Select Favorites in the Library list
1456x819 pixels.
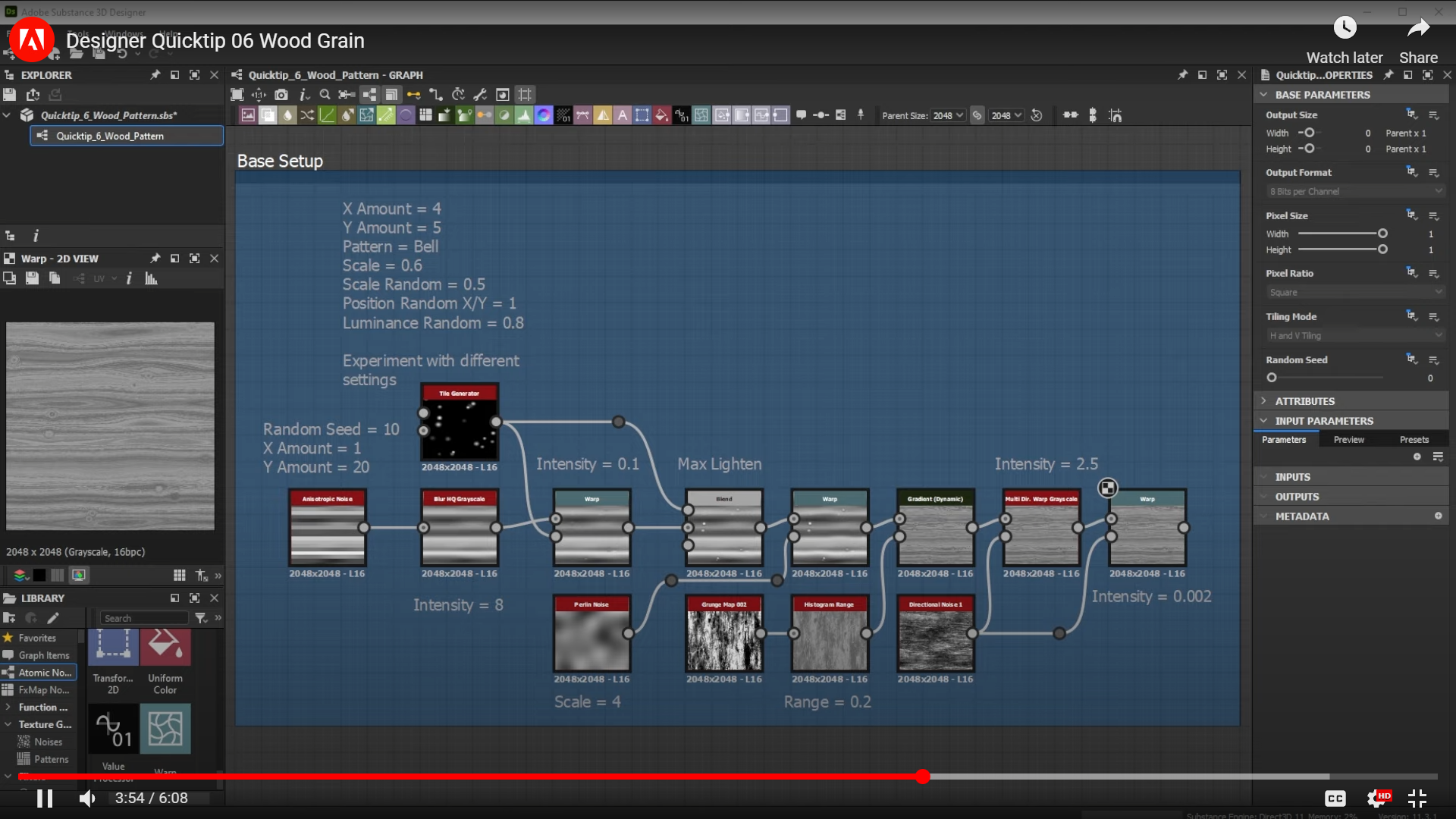[x=37, y=639]
